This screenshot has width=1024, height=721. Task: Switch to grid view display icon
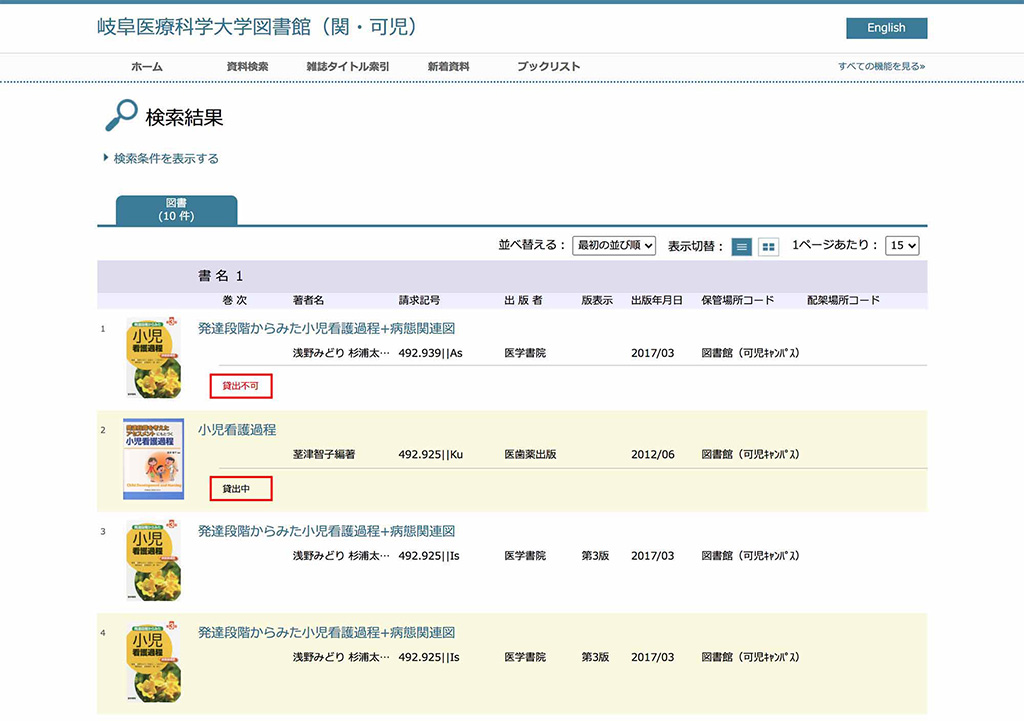(x=768, y=246)
